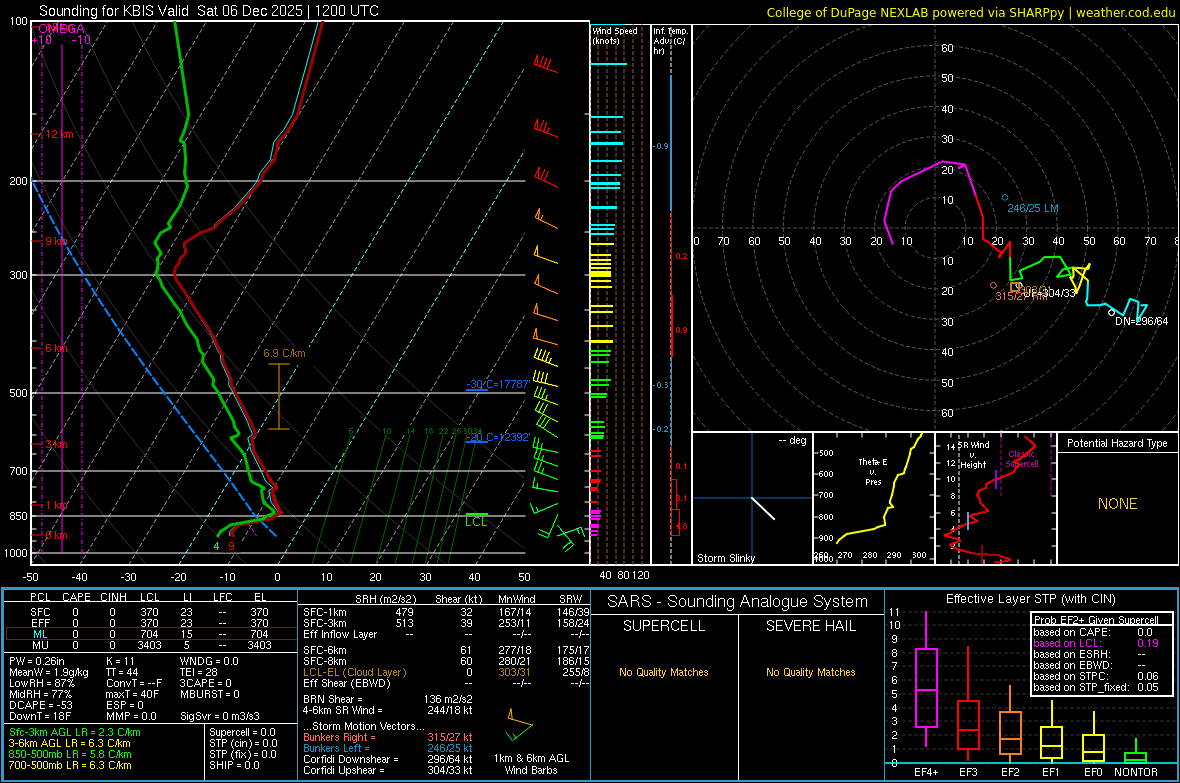Click the red EF3 box plot
This screenshot has height=783, width=1180.
tap(968, 705)
